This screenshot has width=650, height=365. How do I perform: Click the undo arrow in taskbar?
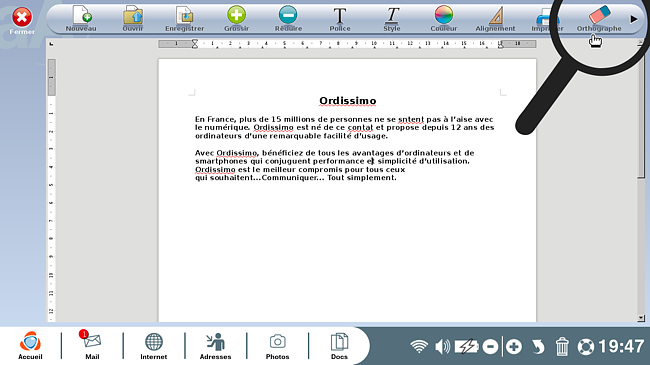pyautogui.click(x=538, y=347)
